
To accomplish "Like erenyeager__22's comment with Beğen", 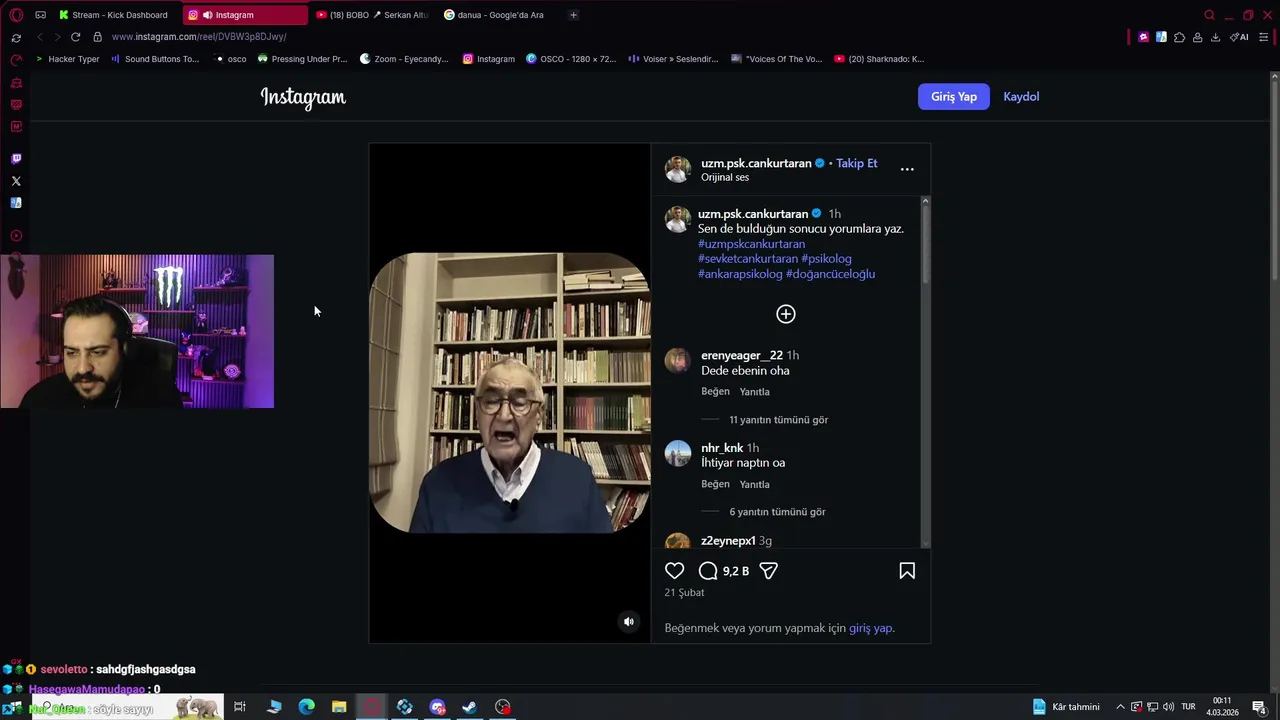I will 715,392.
